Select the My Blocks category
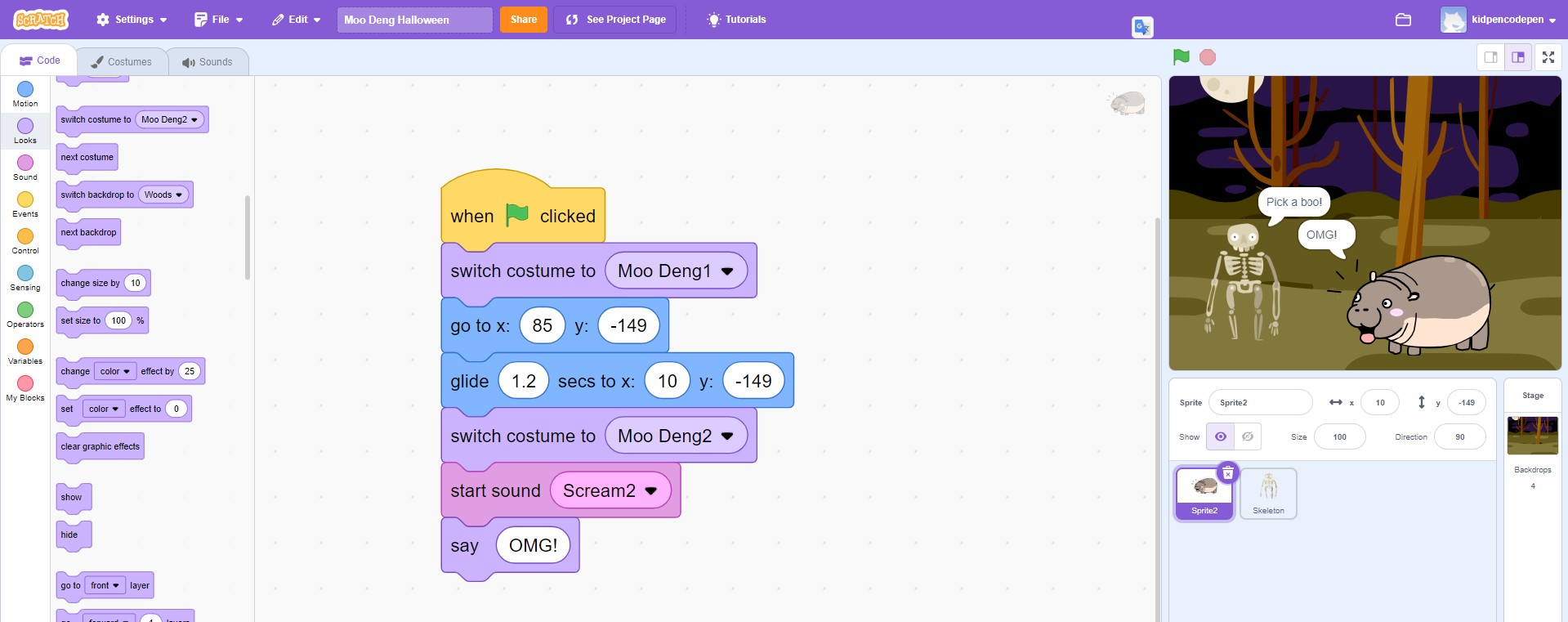 click(25, 388)
